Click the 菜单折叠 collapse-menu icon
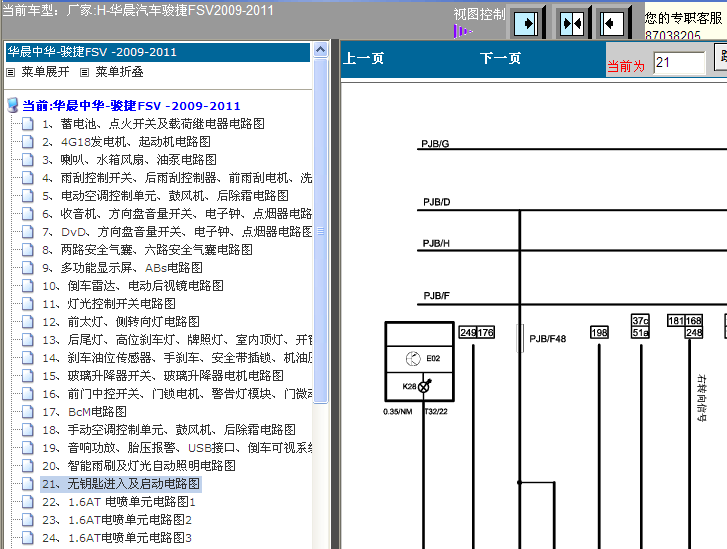727x549 pixels. 84,72
